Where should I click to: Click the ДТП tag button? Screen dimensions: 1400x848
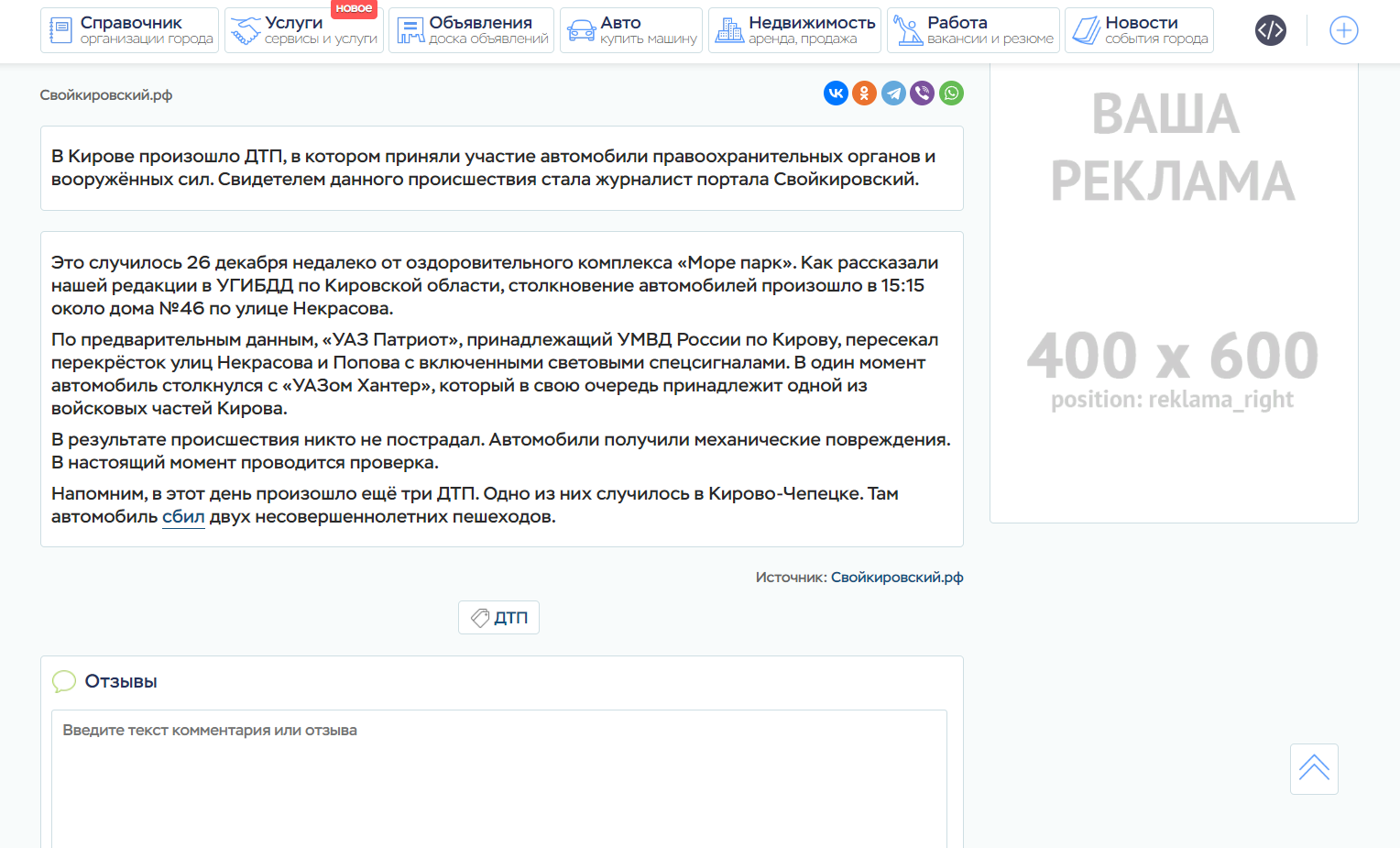[498, 618]
